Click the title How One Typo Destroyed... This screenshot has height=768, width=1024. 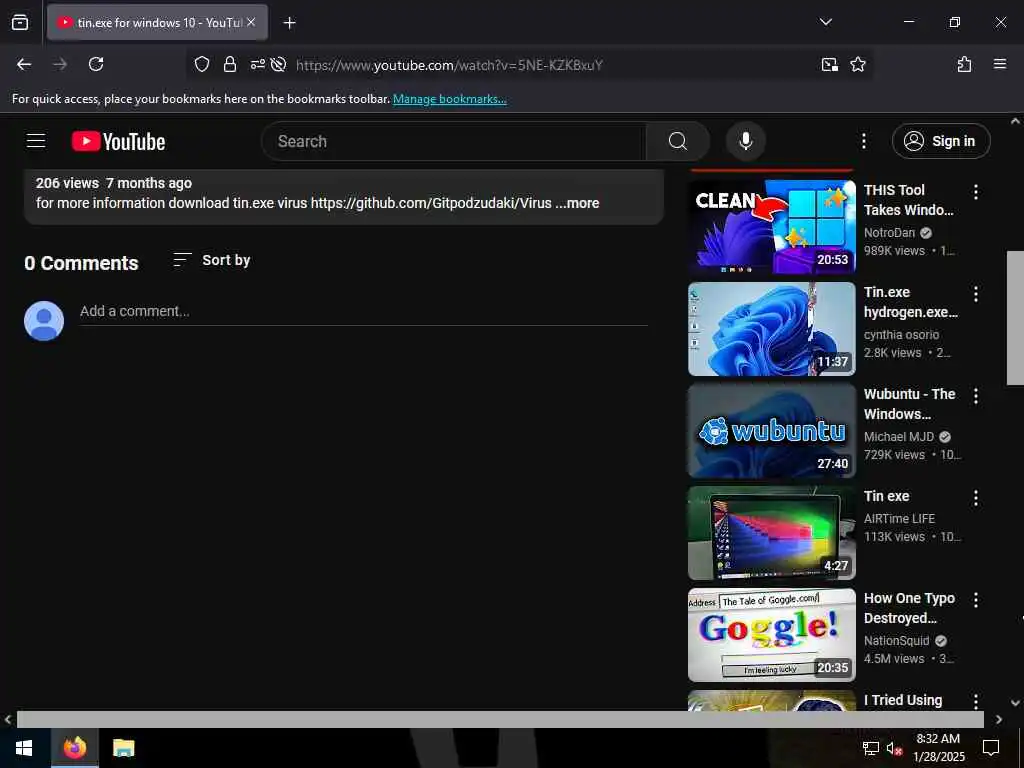point(909,608)
